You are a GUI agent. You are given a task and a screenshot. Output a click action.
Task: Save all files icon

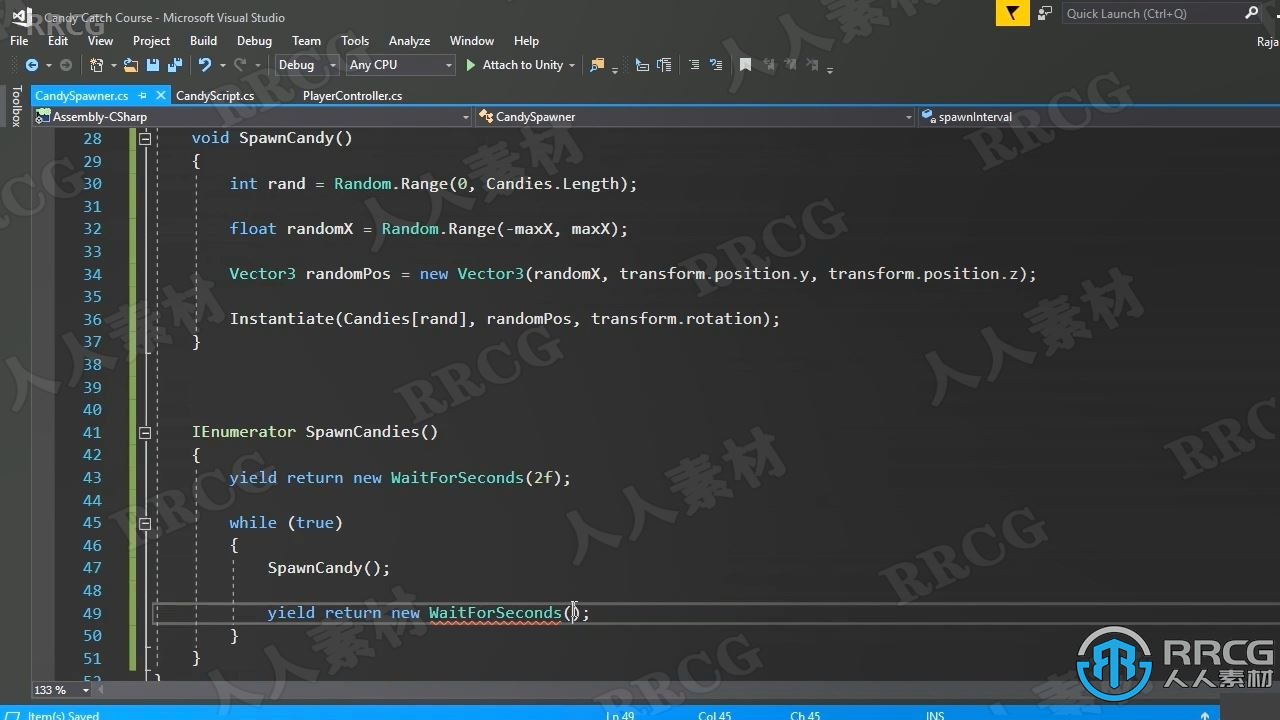[x=175, y=65]
